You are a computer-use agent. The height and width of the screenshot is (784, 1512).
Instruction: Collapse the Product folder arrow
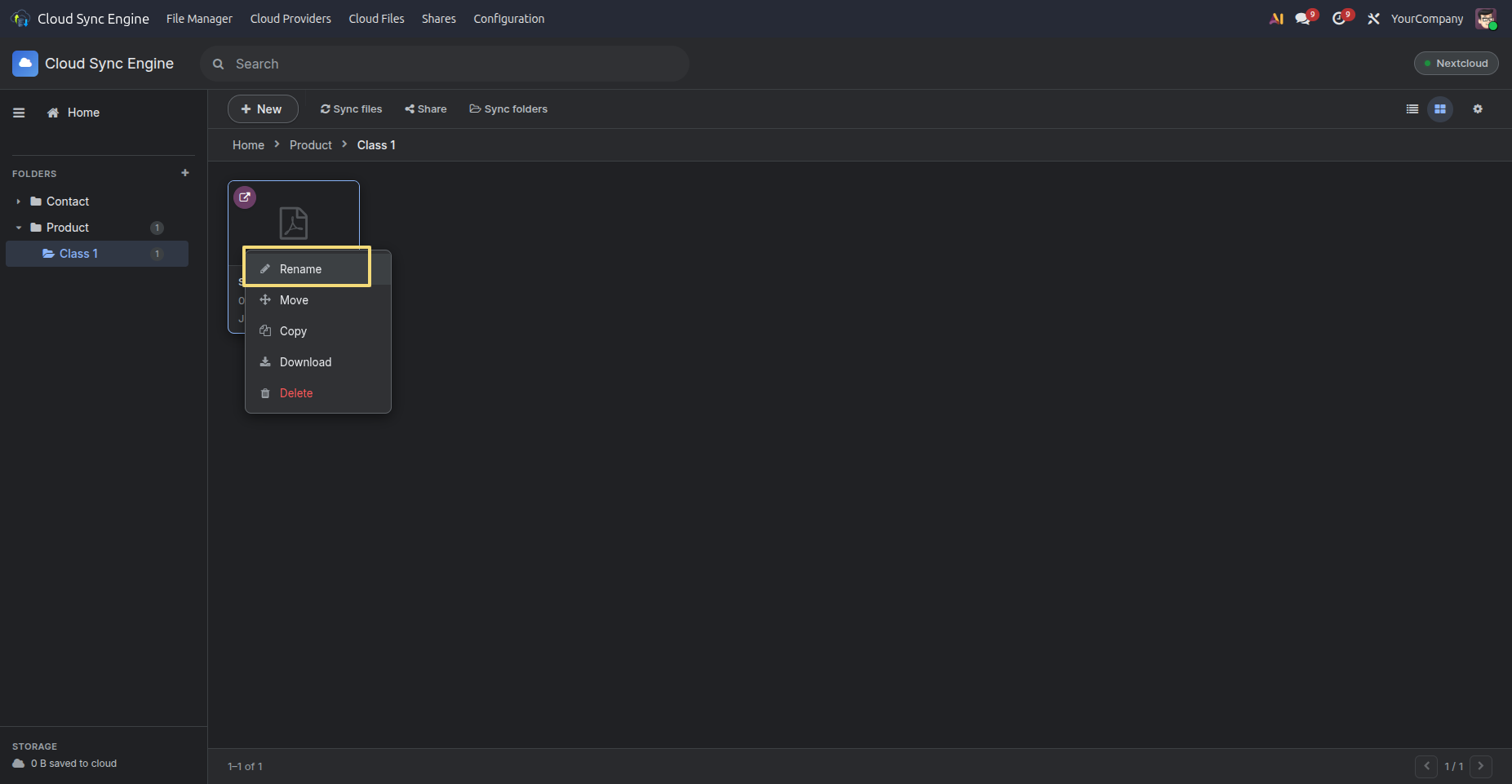(x=18, y=228)
